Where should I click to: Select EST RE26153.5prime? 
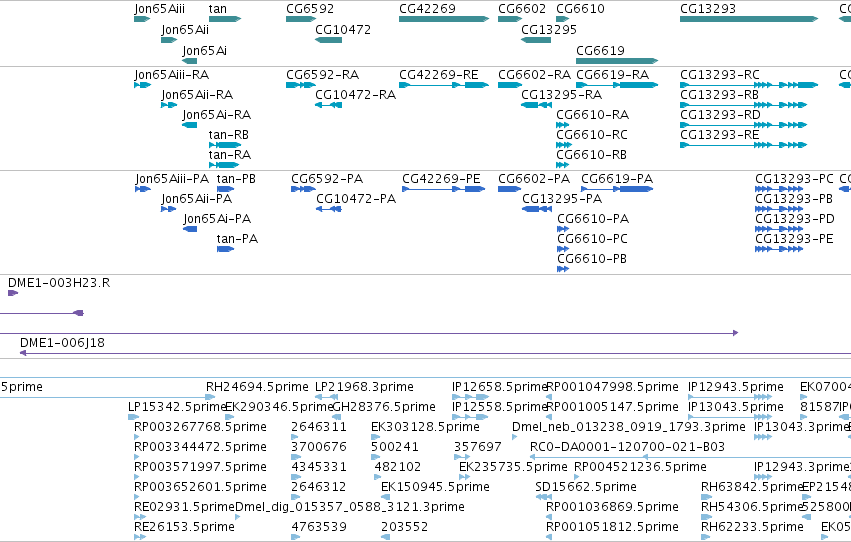tap(139, 538)
